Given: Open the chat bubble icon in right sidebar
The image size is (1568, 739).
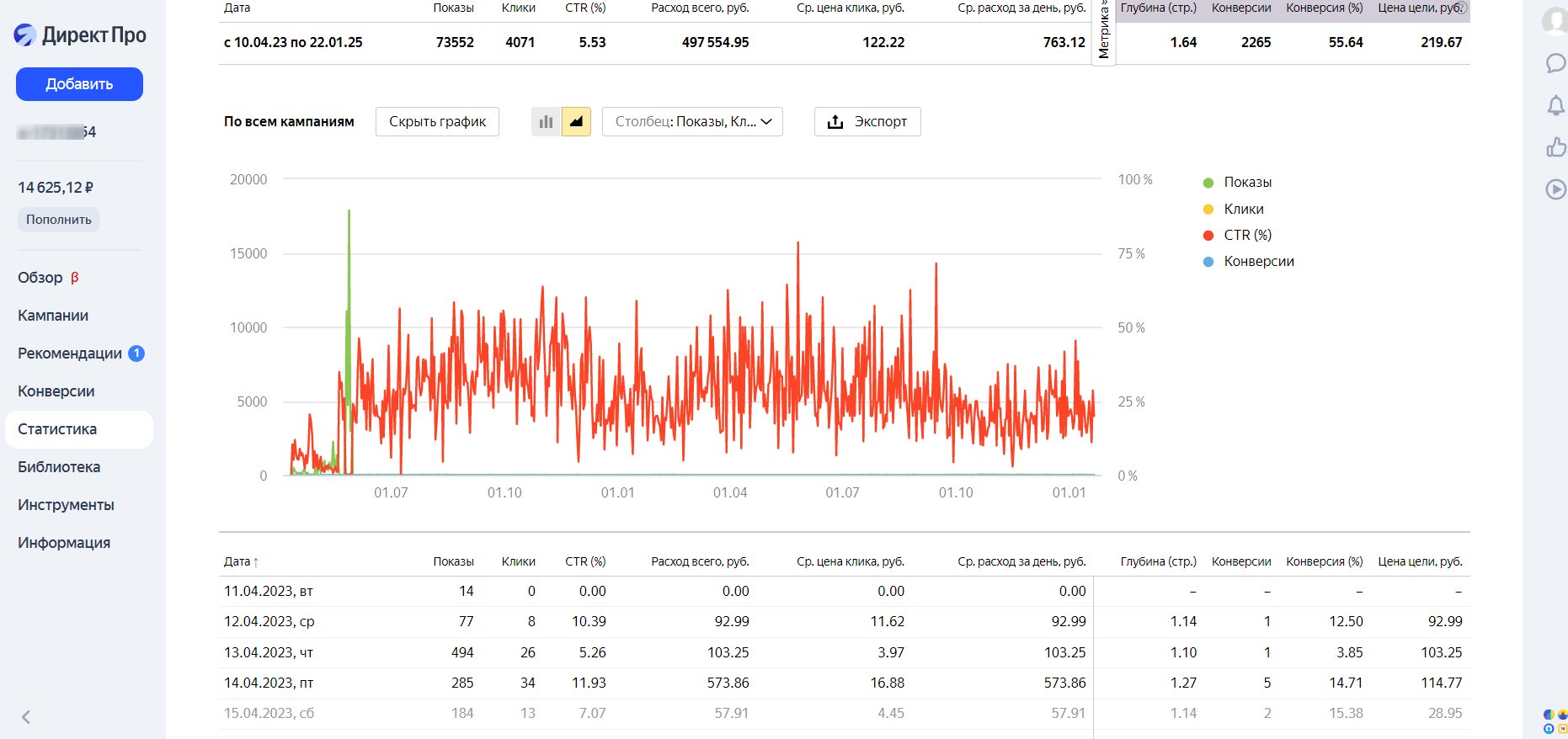Looking at the screenshot, I should pyautogui.click(x=1555, y=63).
